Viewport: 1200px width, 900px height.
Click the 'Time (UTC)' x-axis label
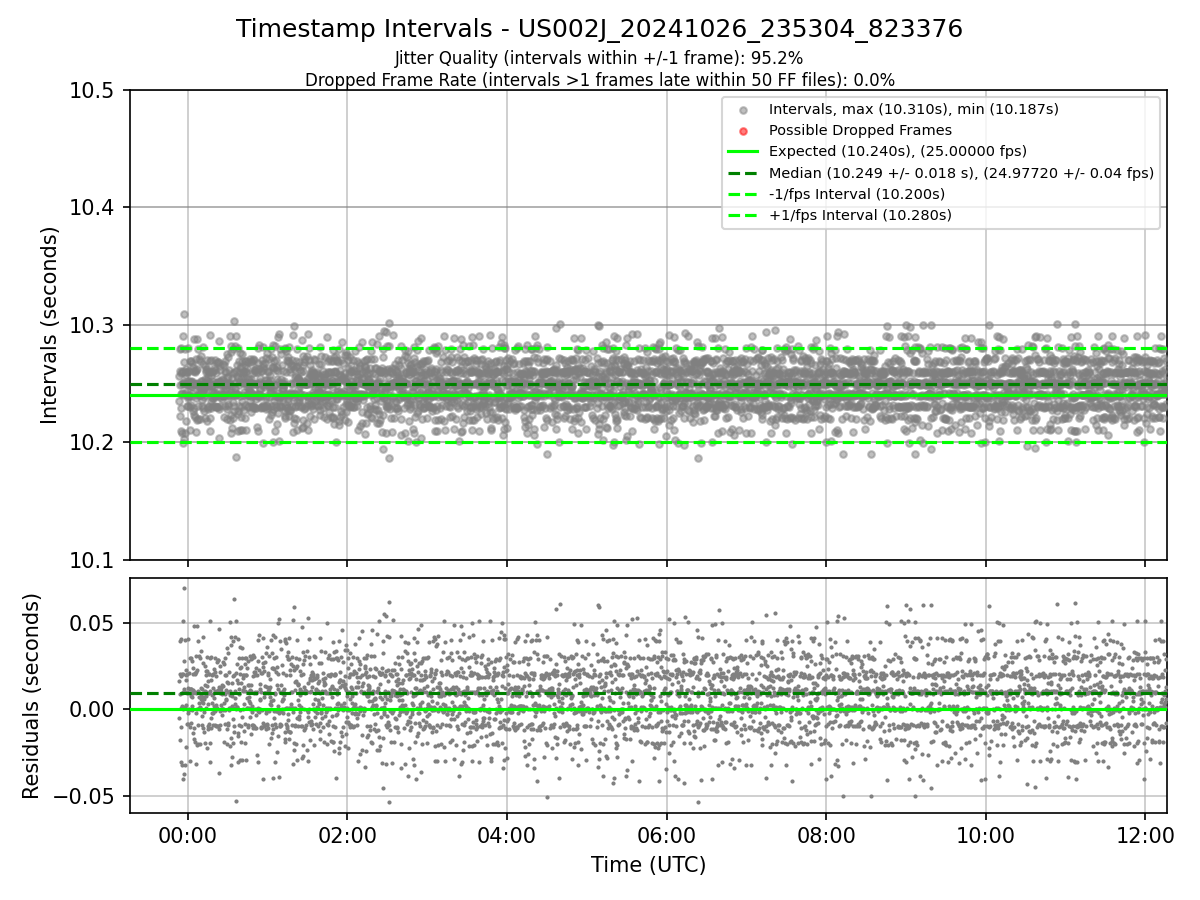click(648, 865)
